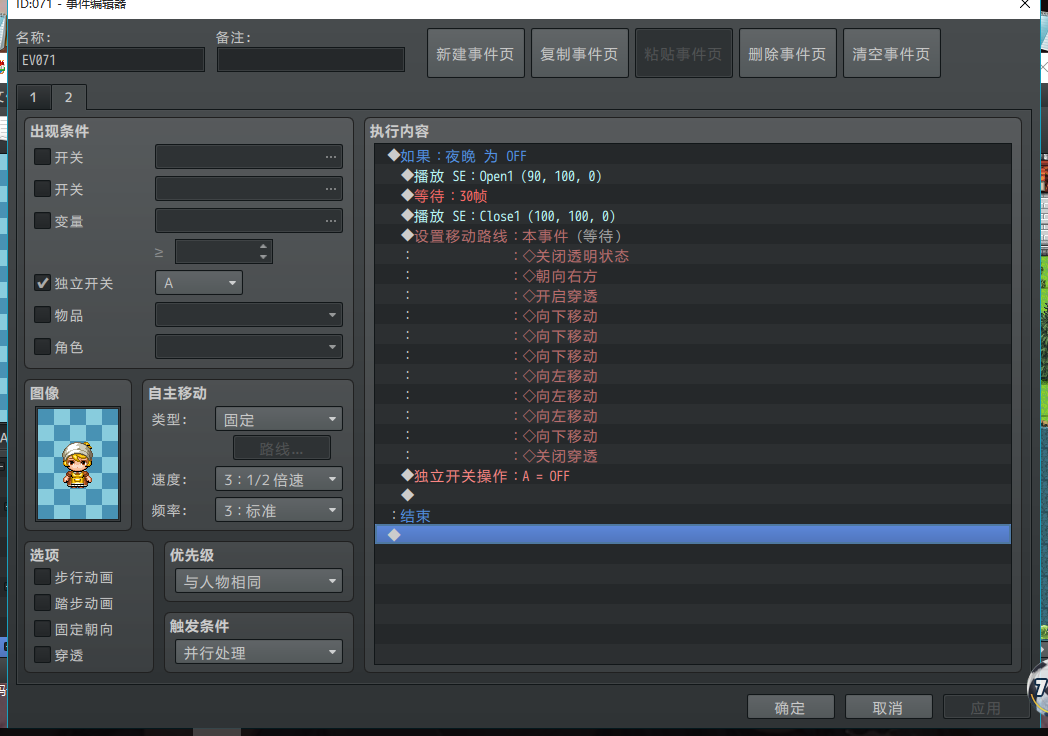Select the 播放 SE：Open1 command line
This screenshot has height=736, width=1048.
[692, 176]
